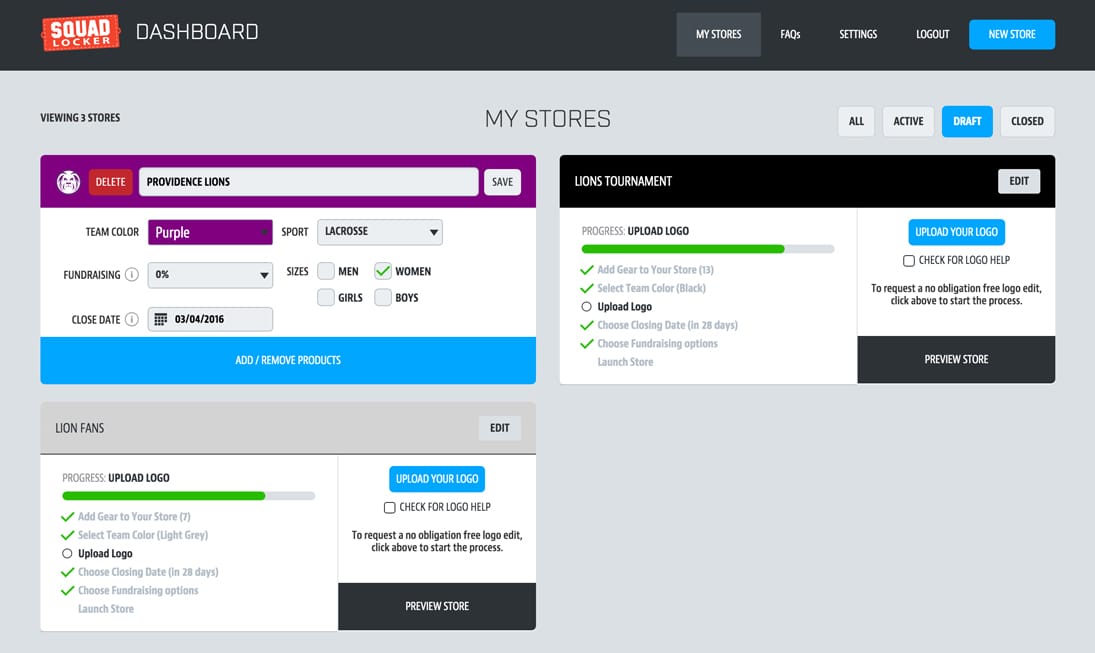The image size is (1095, 653).
Task: Log out via the Logout nav item
Action: [x=932, y=34]
